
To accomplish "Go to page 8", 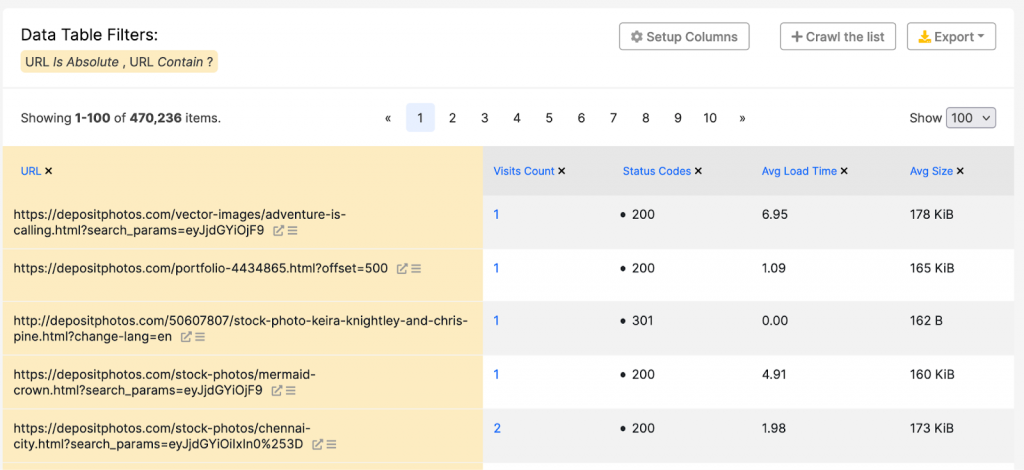I will pyautogui.click(x=645, y=118).
